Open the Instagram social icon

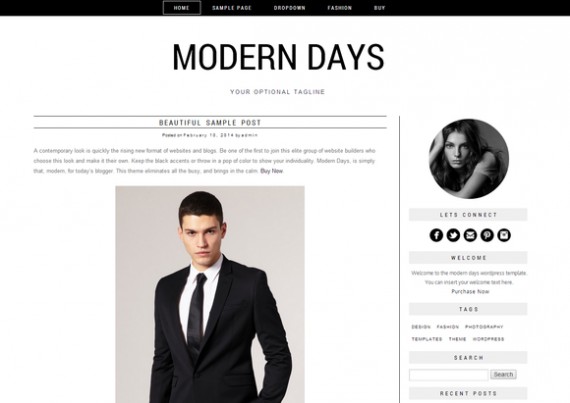point(504,235)
